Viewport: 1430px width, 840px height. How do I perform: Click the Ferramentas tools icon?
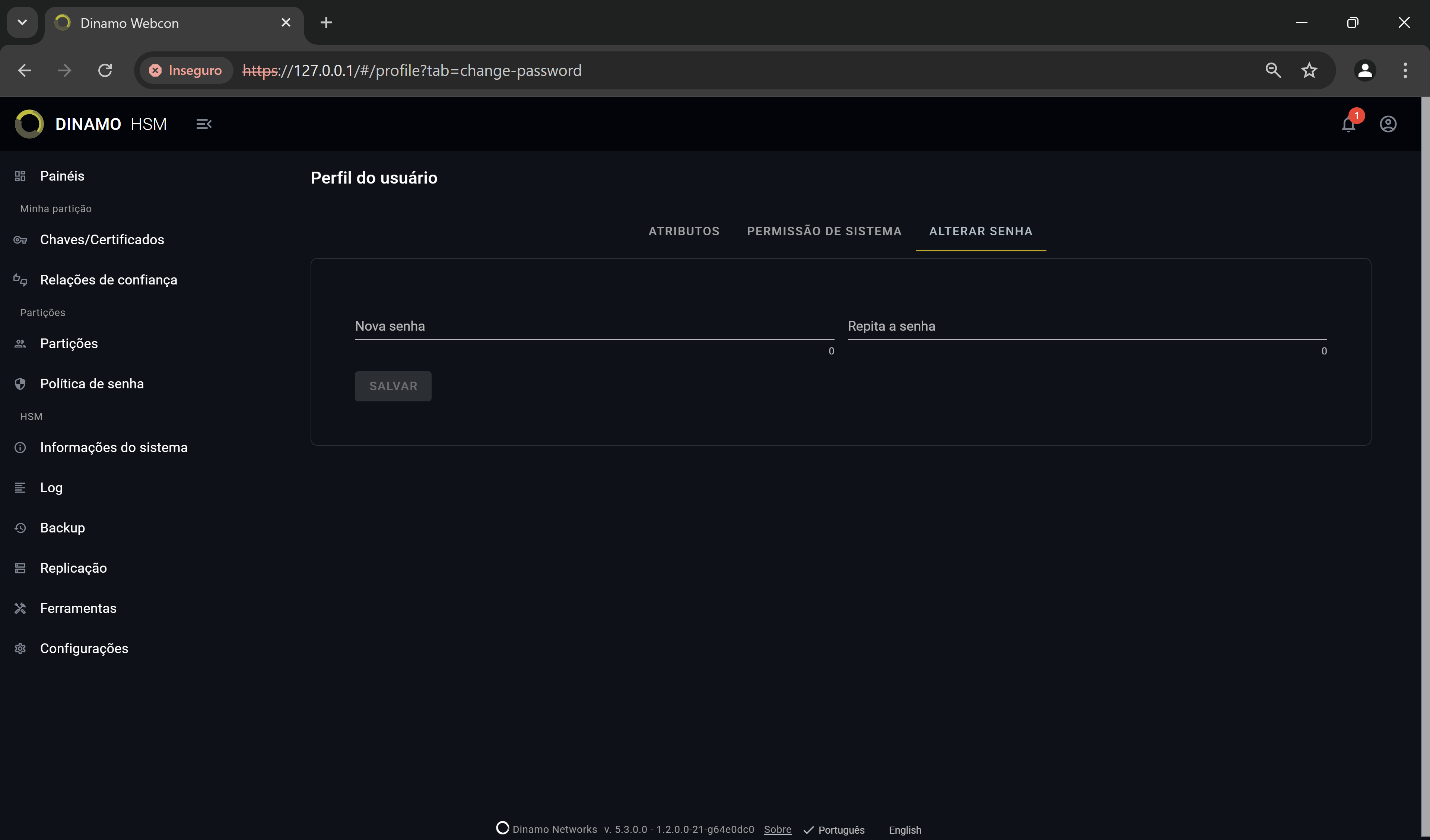(20, 608)
